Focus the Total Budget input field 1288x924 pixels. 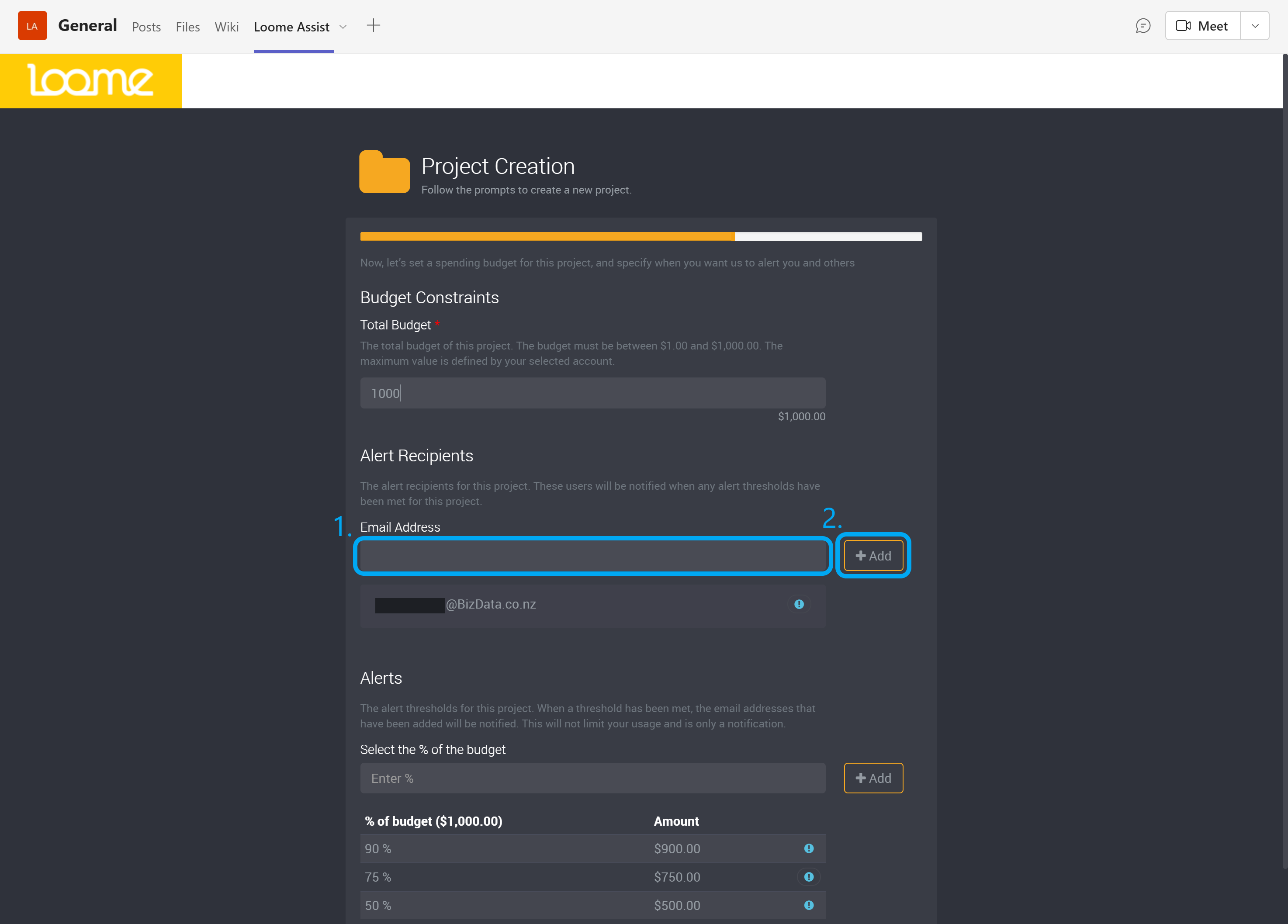click(592, 393)
